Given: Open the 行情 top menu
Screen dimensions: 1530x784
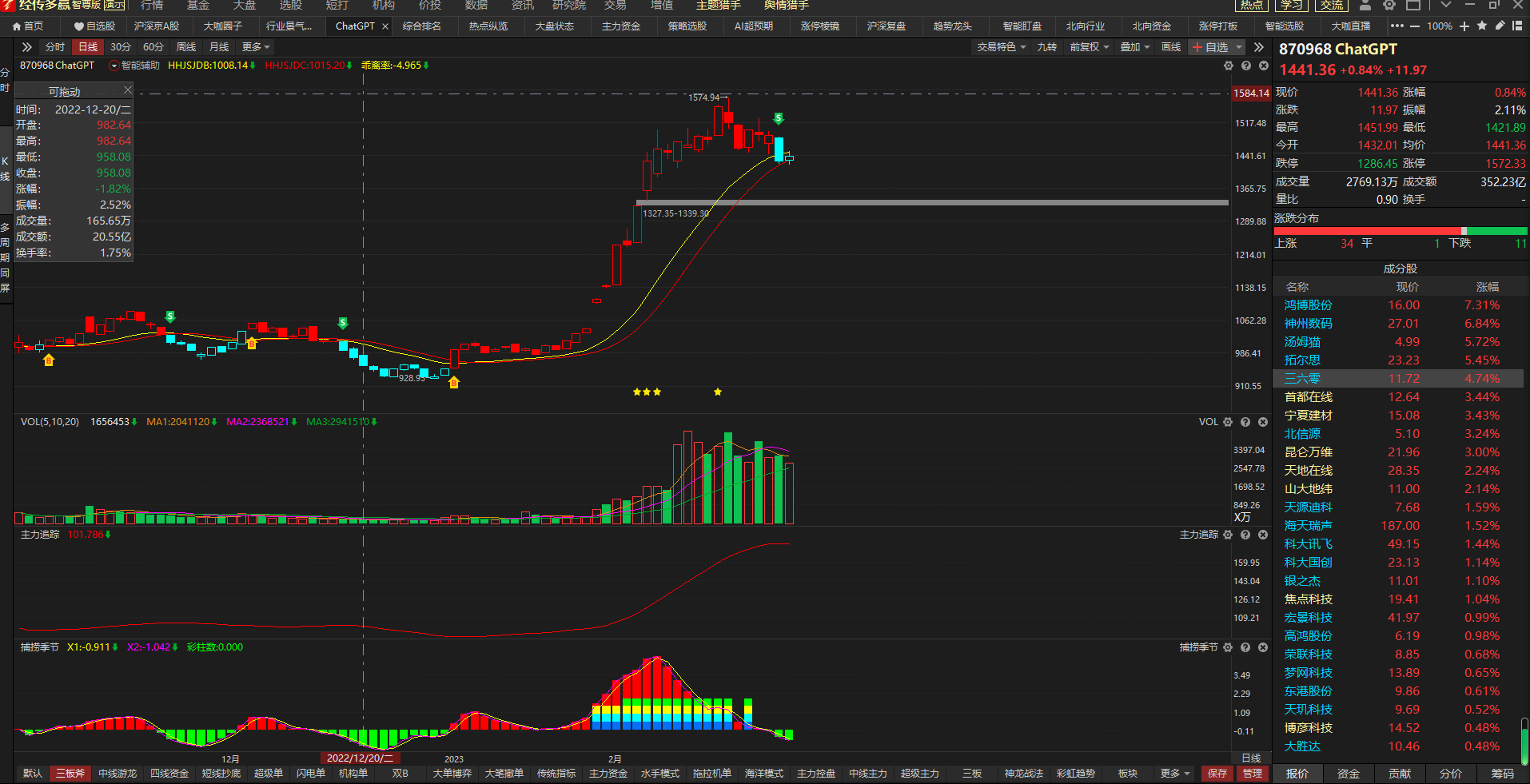Looking at the screenshot, I should pos(152,5).
